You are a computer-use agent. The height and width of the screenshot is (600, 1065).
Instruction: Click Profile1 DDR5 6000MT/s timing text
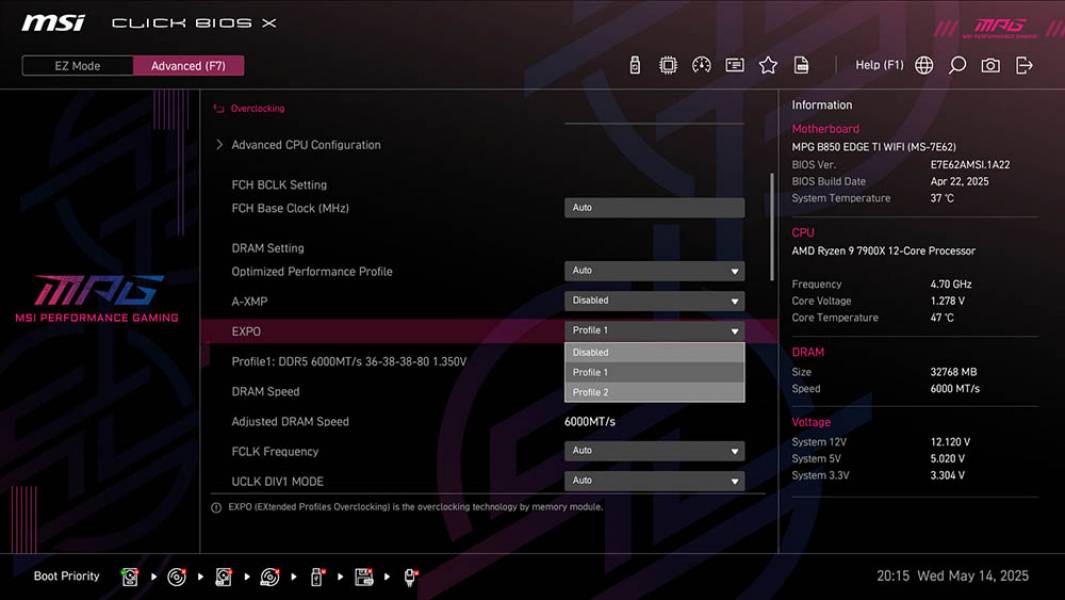tap(349, 361)
